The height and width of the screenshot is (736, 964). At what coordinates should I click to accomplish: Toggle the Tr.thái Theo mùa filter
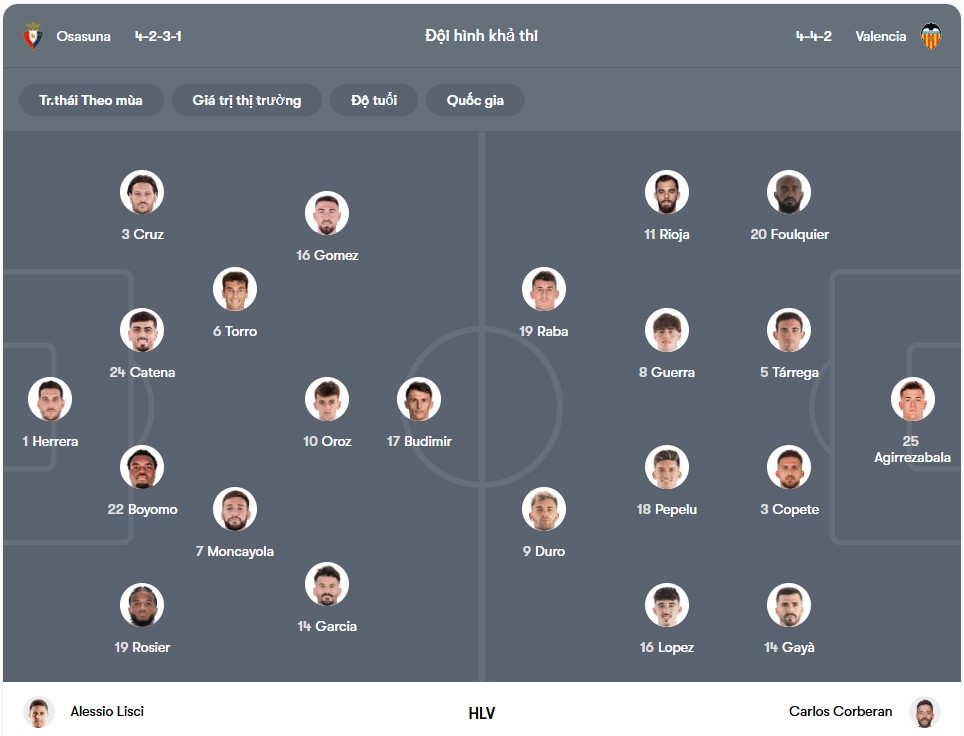(x=91, y=100)
